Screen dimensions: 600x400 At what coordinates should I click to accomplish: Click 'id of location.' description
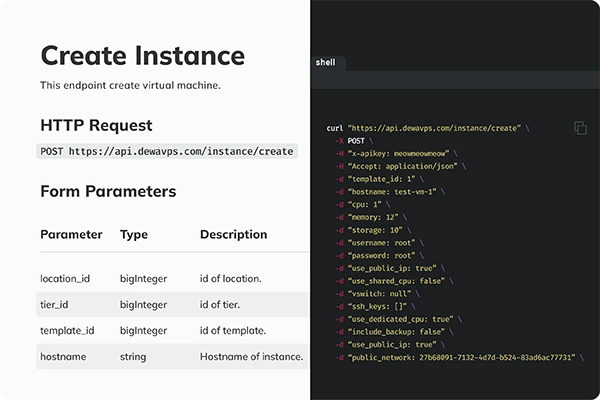[x=231, y=279]
